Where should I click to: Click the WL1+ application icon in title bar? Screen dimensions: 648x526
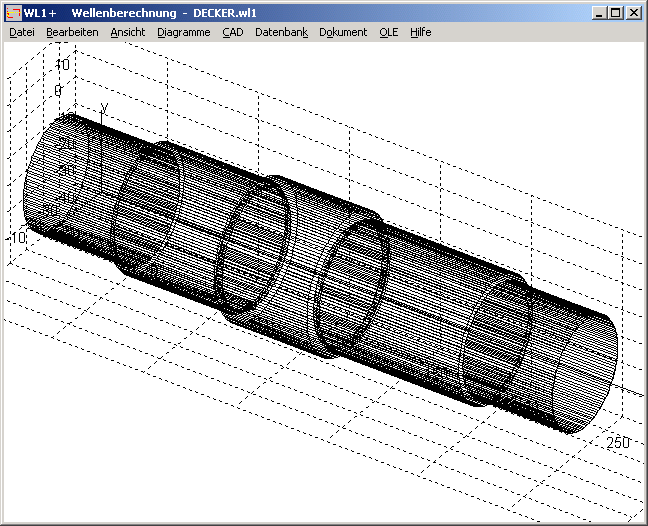pyautogui.click(x=13, y=13)
